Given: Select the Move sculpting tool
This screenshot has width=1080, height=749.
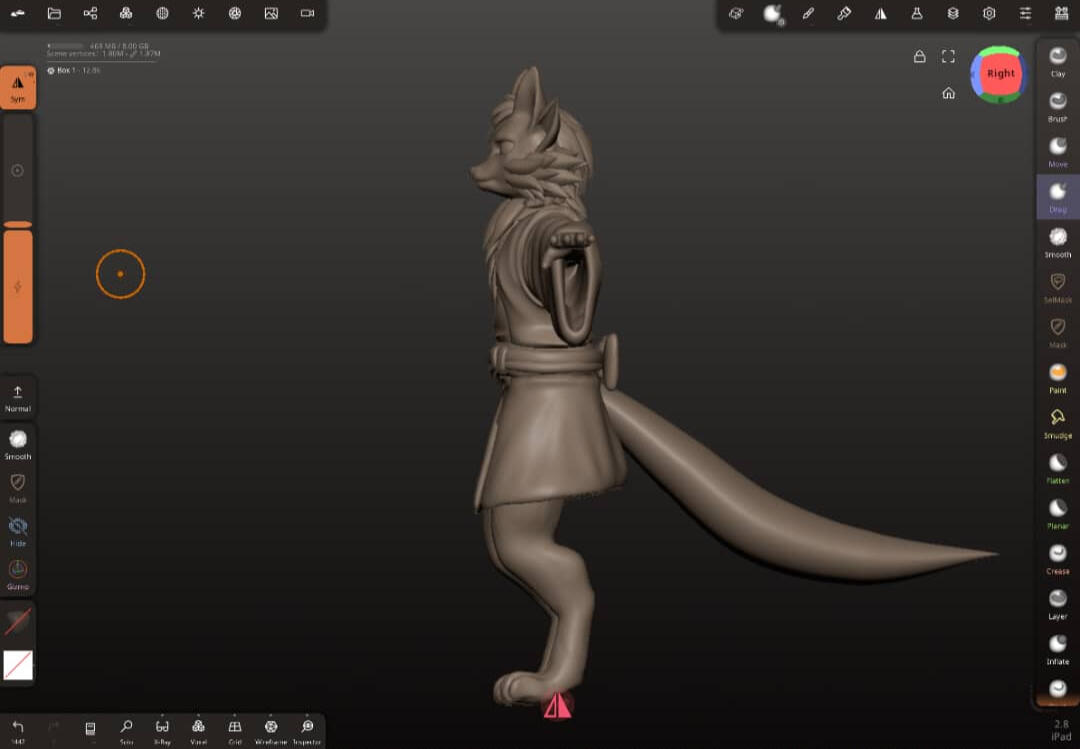Looking at the screenshot, I should coord(1058,152).
